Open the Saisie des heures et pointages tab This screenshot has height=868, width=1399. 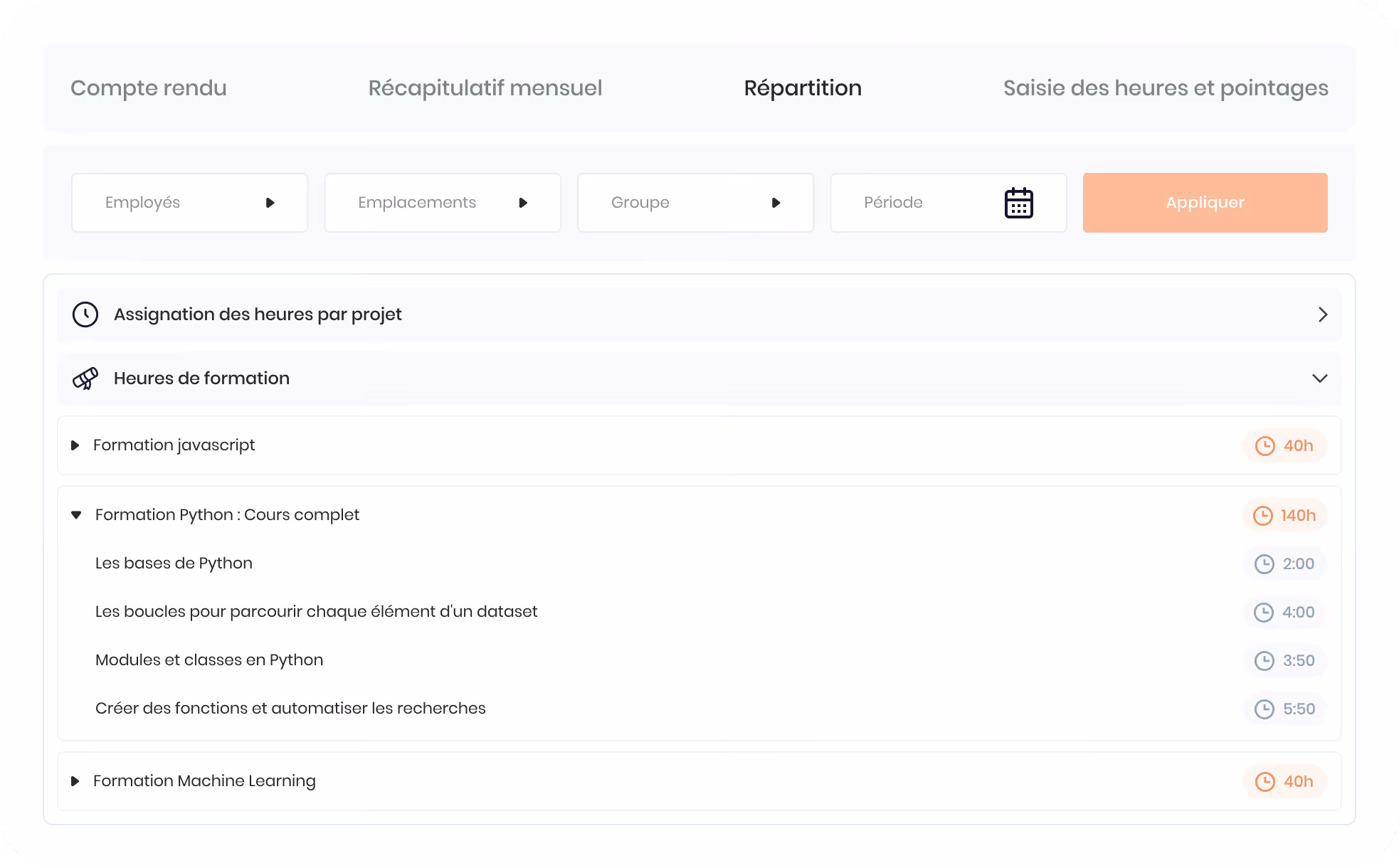[x=1166, y=88]
